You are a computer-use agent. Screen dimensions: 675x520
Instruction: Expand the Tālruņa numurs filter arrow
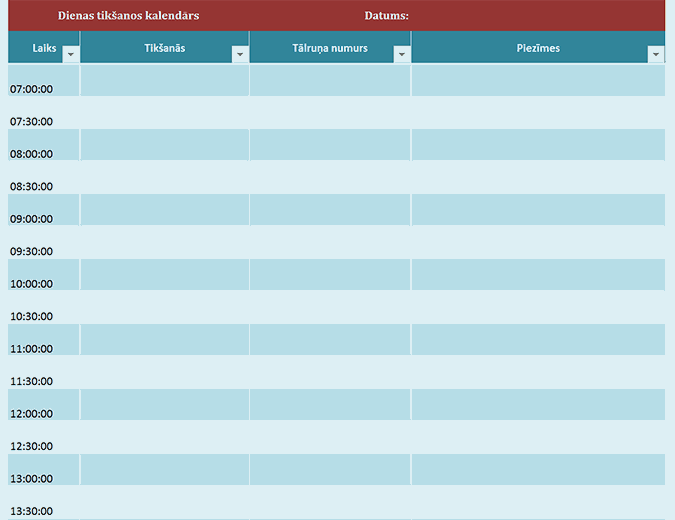tap(402, 55)
